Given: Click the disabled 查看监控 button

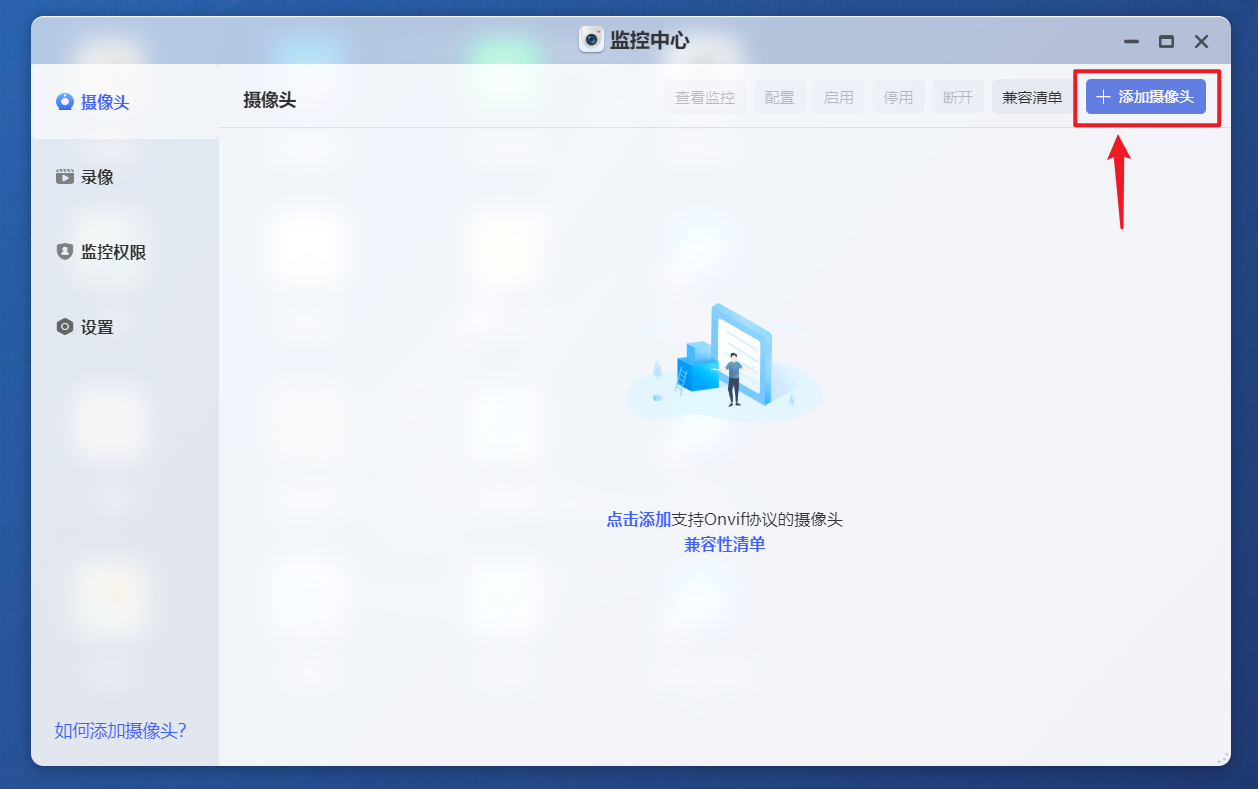Looking at the screenshot, I should (x=705, y=96).
